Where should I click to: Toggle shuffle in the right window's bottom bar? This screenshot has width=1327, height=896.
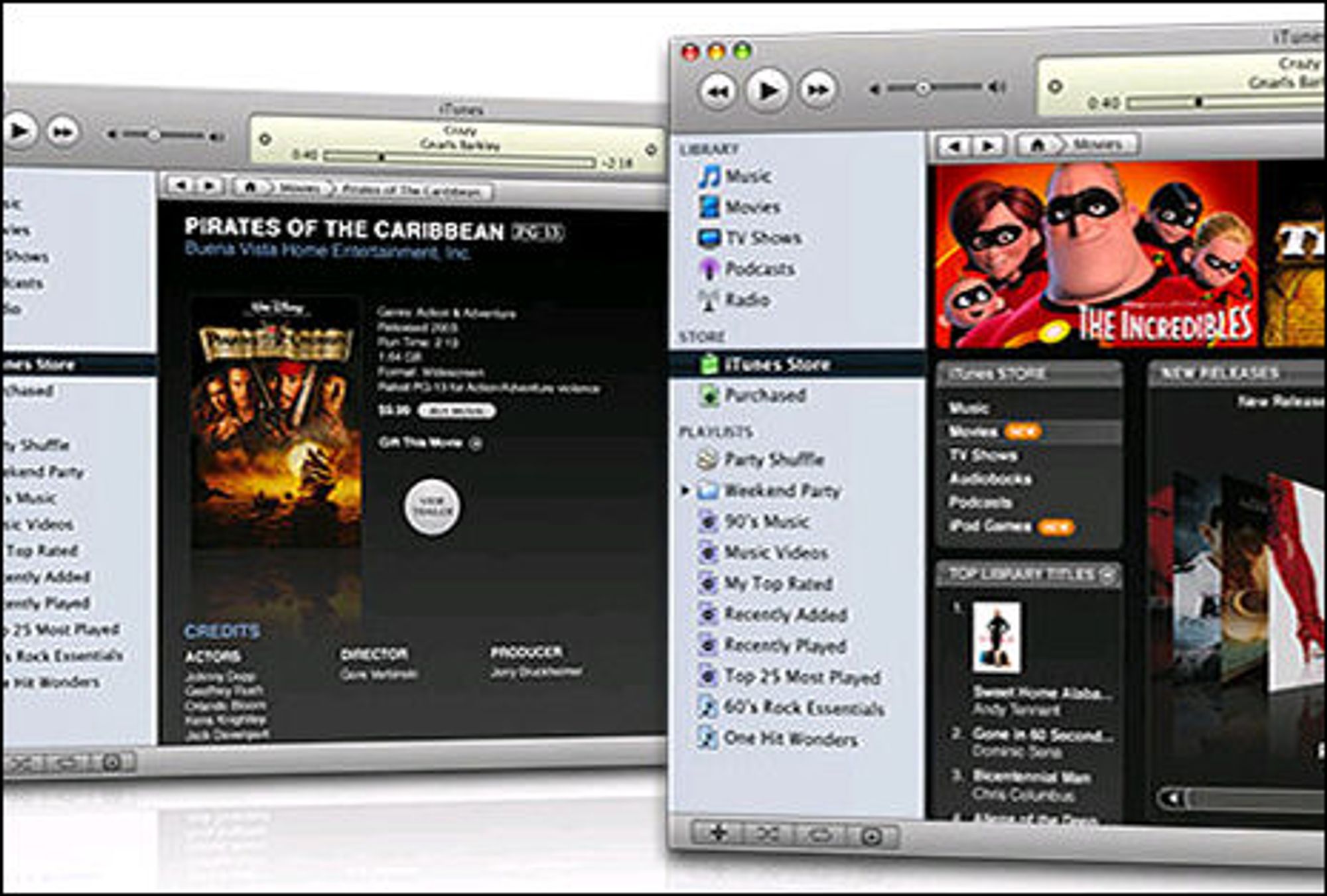coord(768,834)
